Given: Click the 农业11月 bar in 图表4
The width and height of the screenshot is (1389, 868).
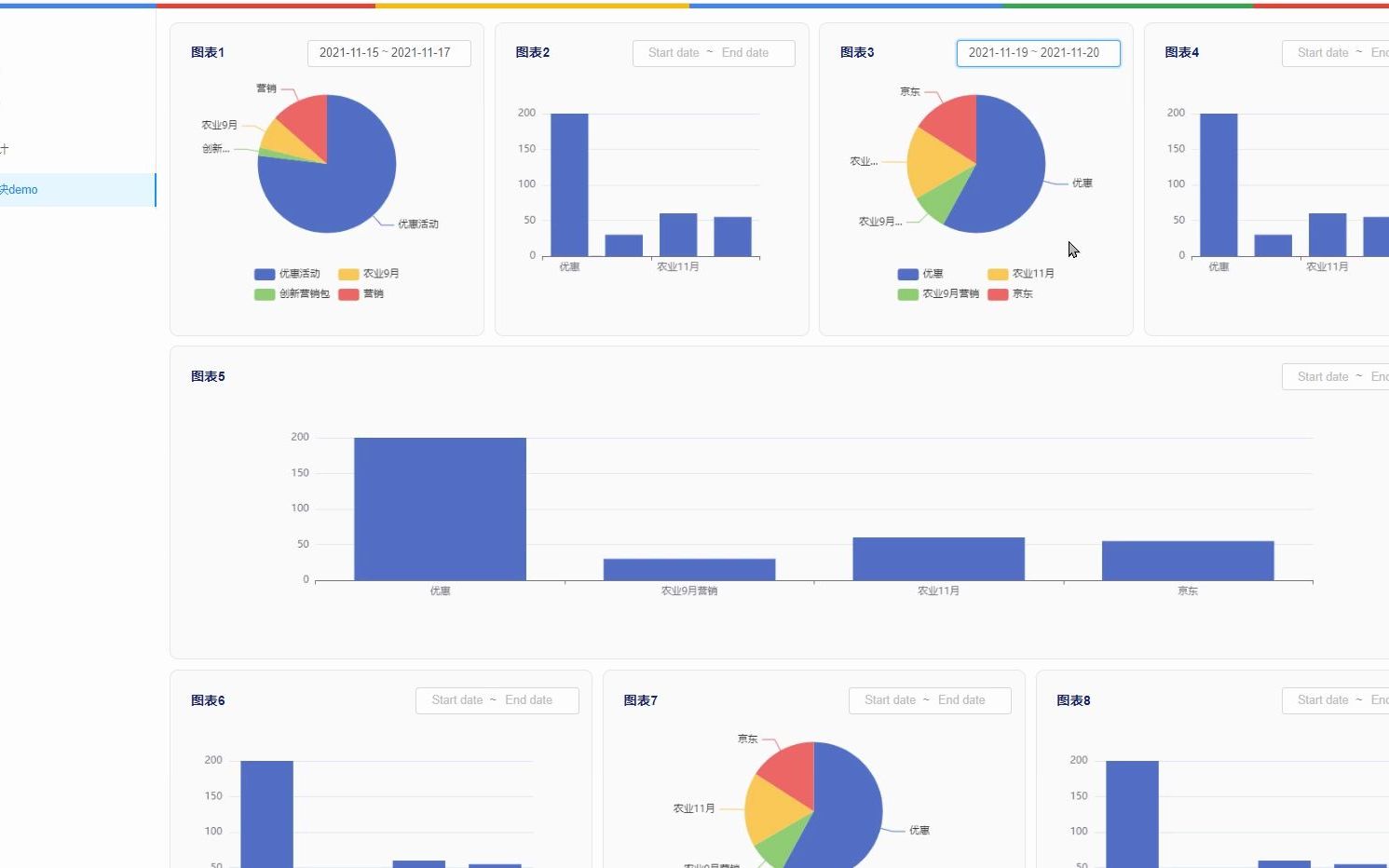Looking at the screenshot, I should 1328,235.
